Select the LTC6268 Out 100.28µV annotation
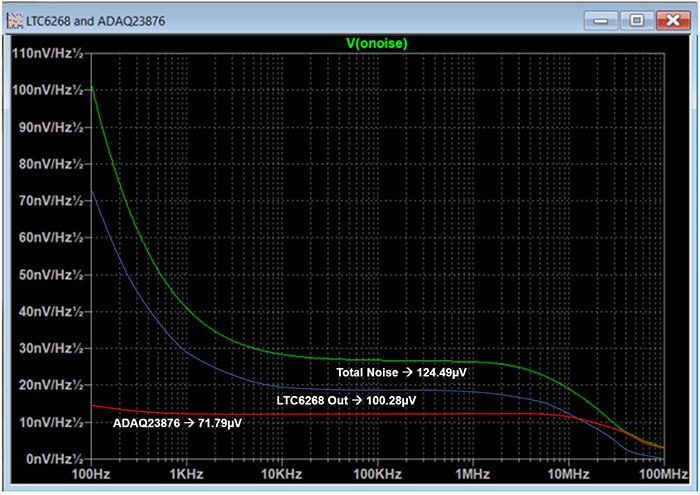This screenshot has height=495, width=700. [346, 400]
